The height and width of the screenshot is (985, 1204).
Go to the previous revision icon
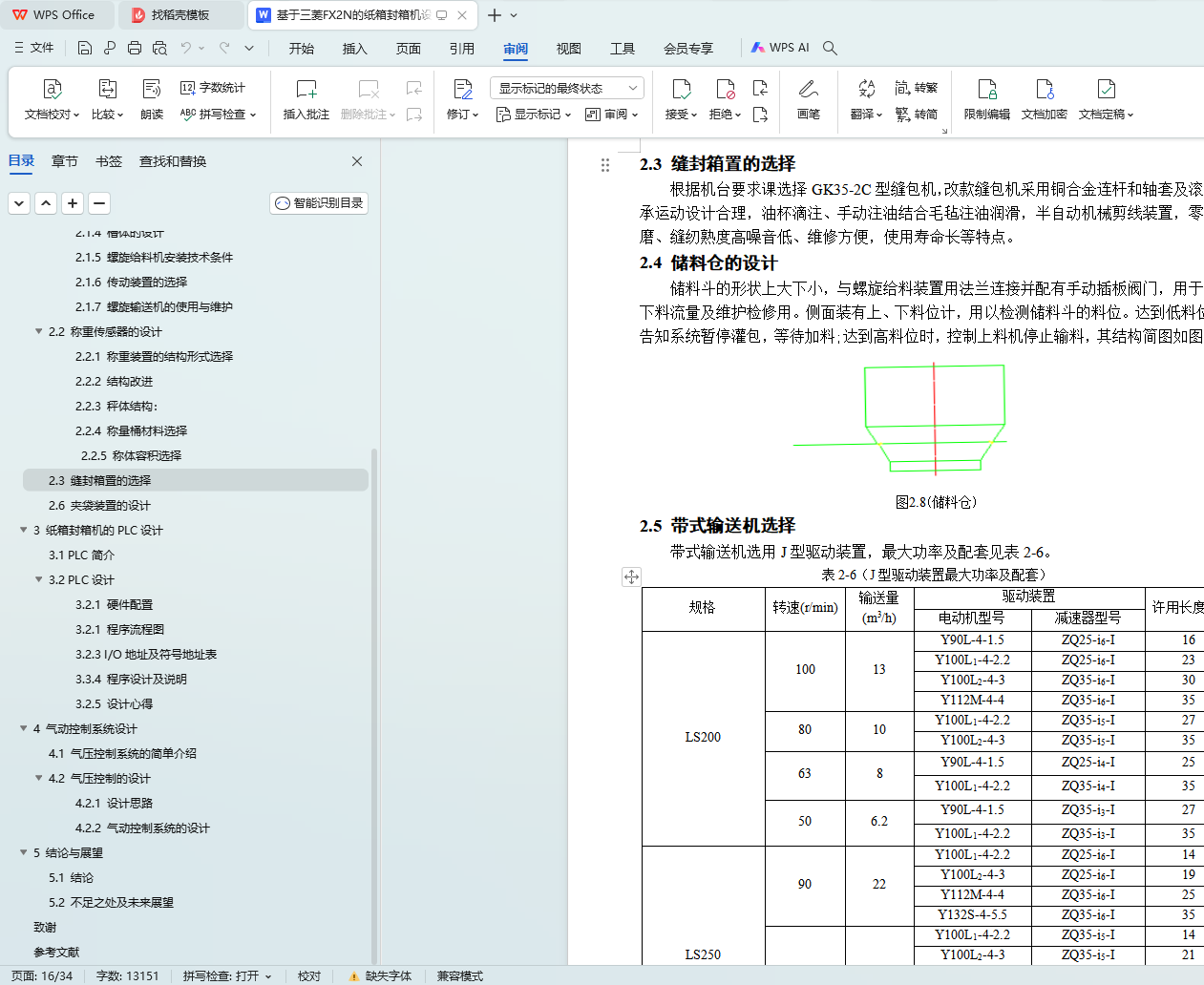(x=761, y=88)
